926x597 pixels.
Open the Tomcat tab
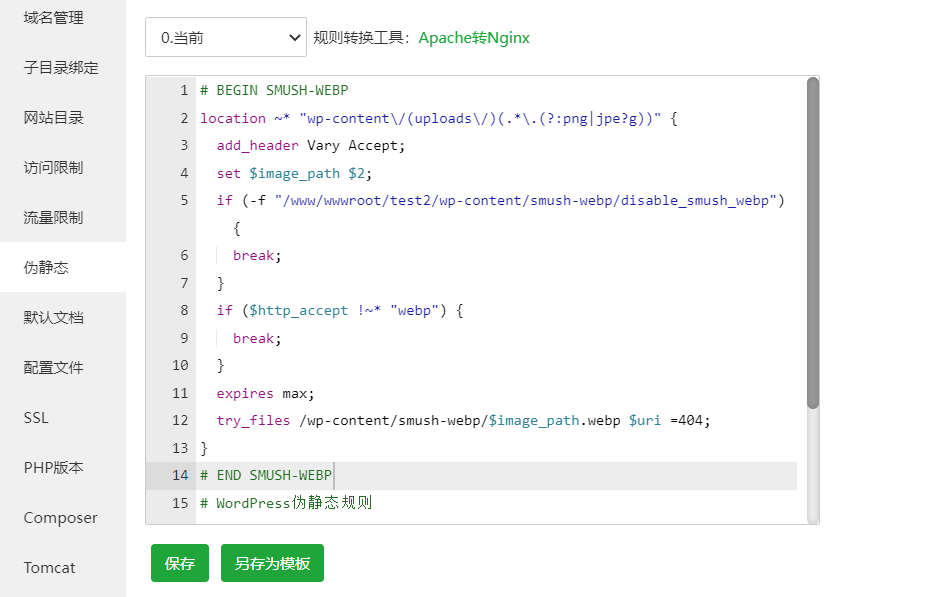(50, 567)
